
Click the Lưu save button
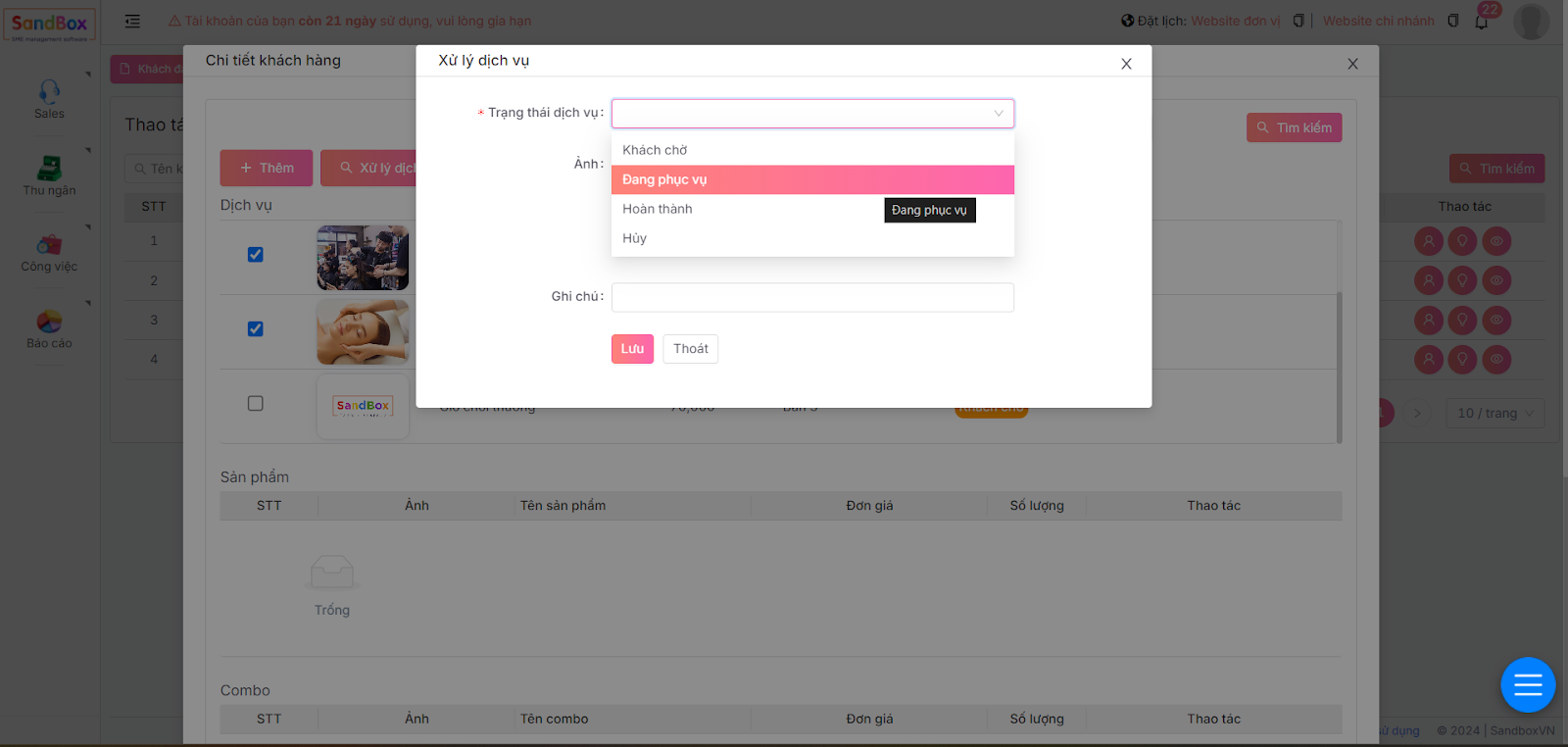(632, 349)
